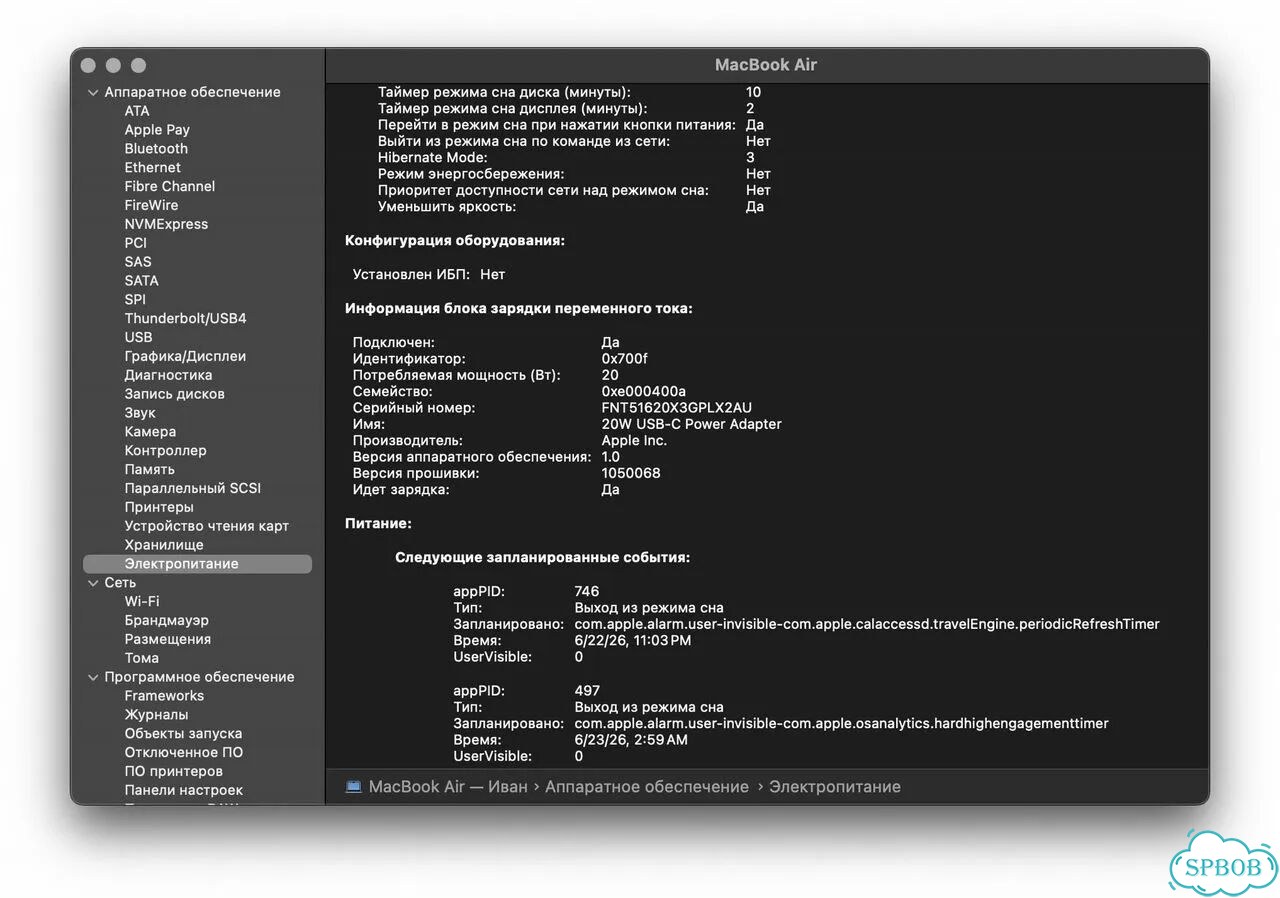Click MacBook Air — Иван in the path bar
The height and width of the screenshot is (898, 1280).
point(448,787)
